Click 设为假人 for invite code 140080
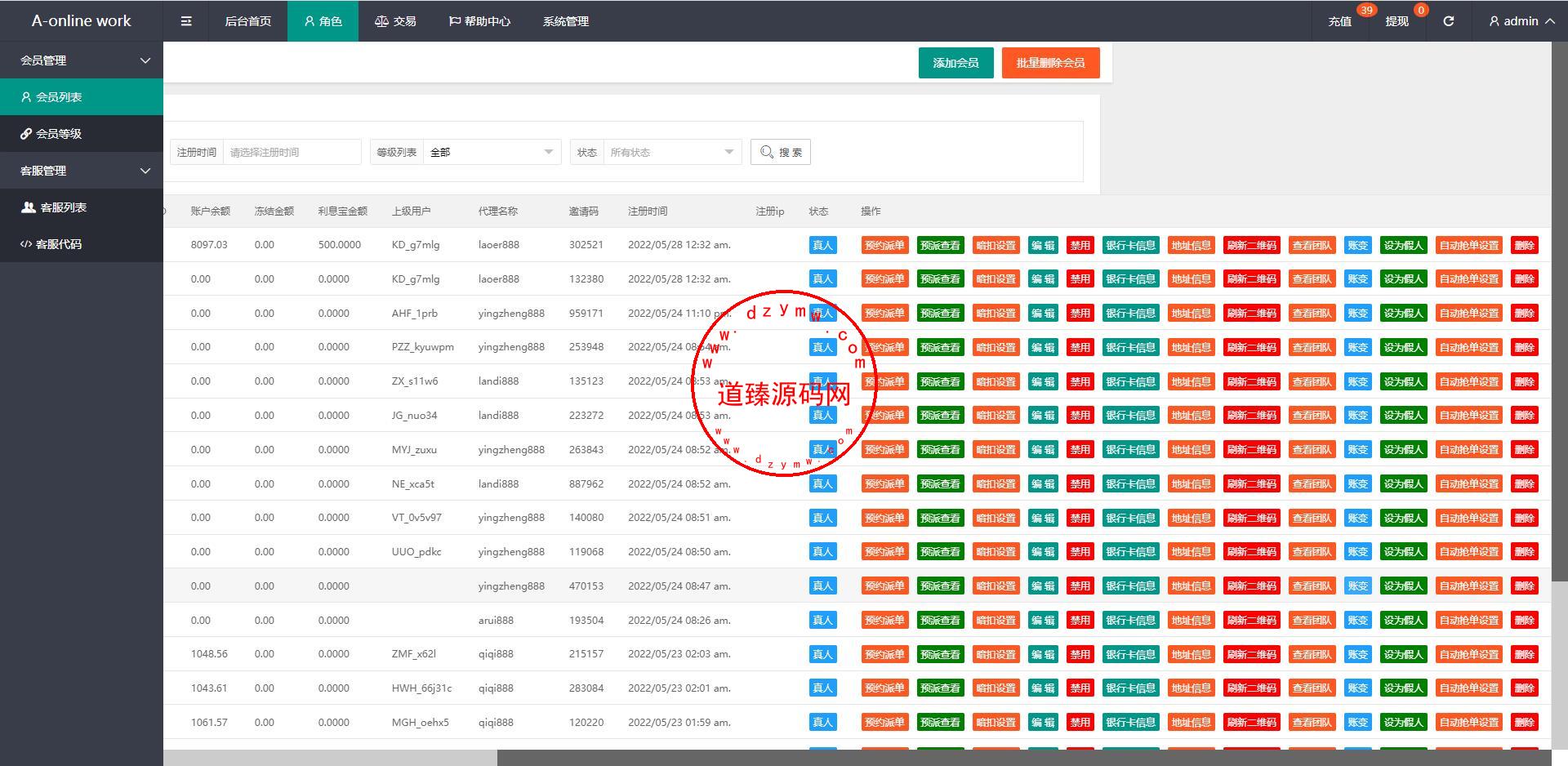This screenshot has width=1568, height=766. pyautogui.click(x=1403, y=518)
